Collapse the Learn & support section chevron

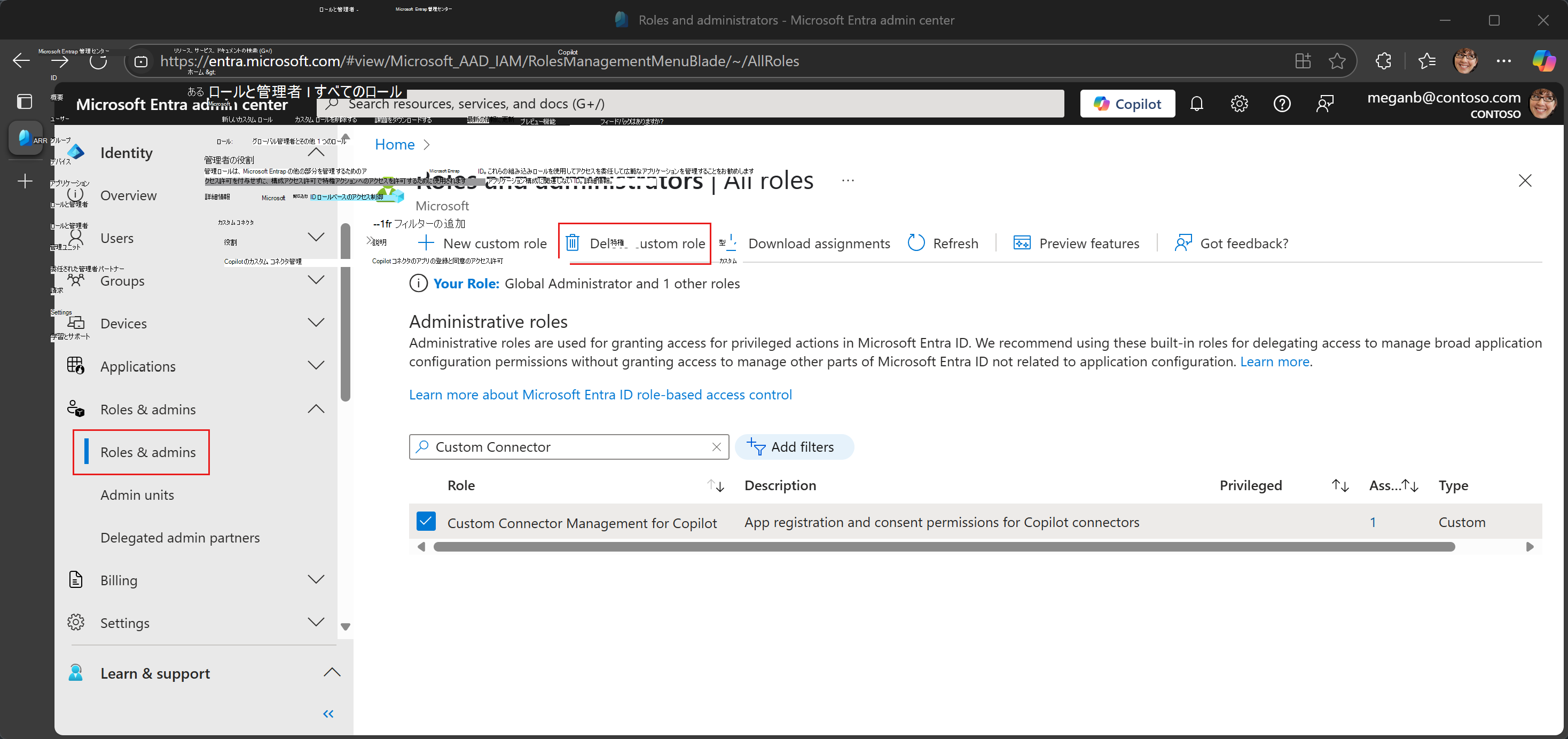click(x=332, y=673)
